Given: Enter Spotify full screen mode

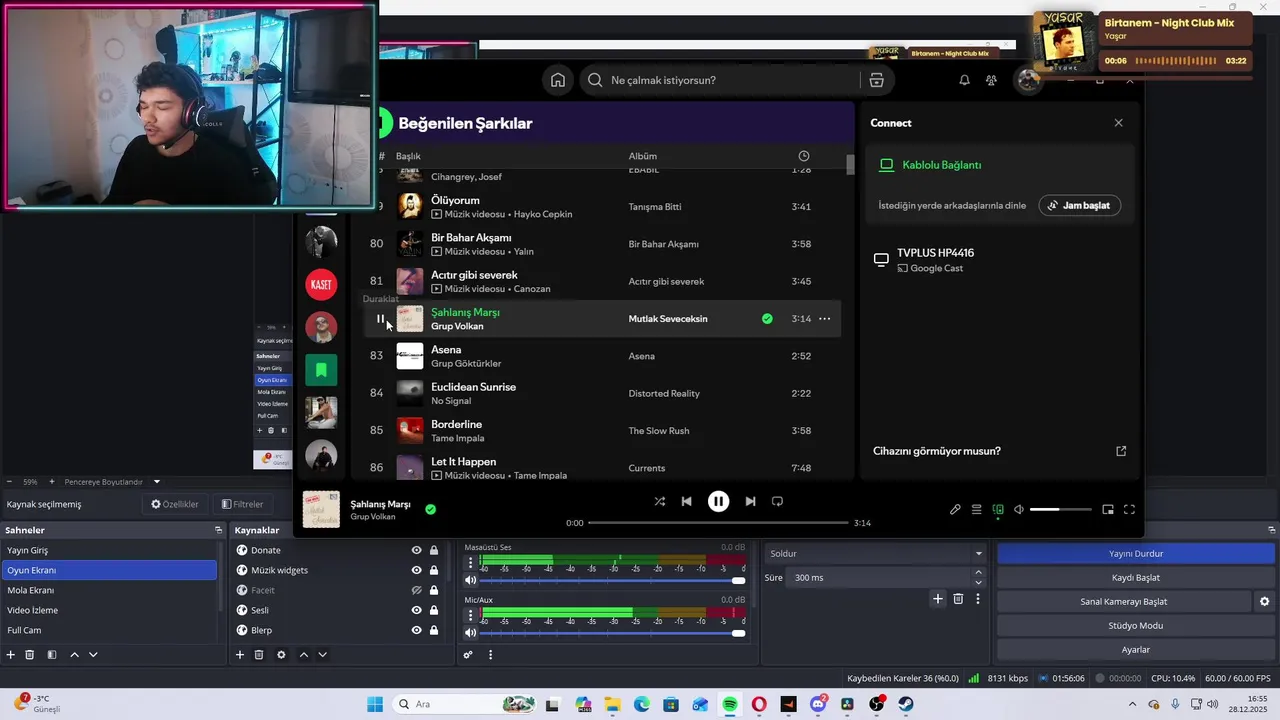Looking at the screenshot, I should pyautogui.click(x=1129, y=509).
